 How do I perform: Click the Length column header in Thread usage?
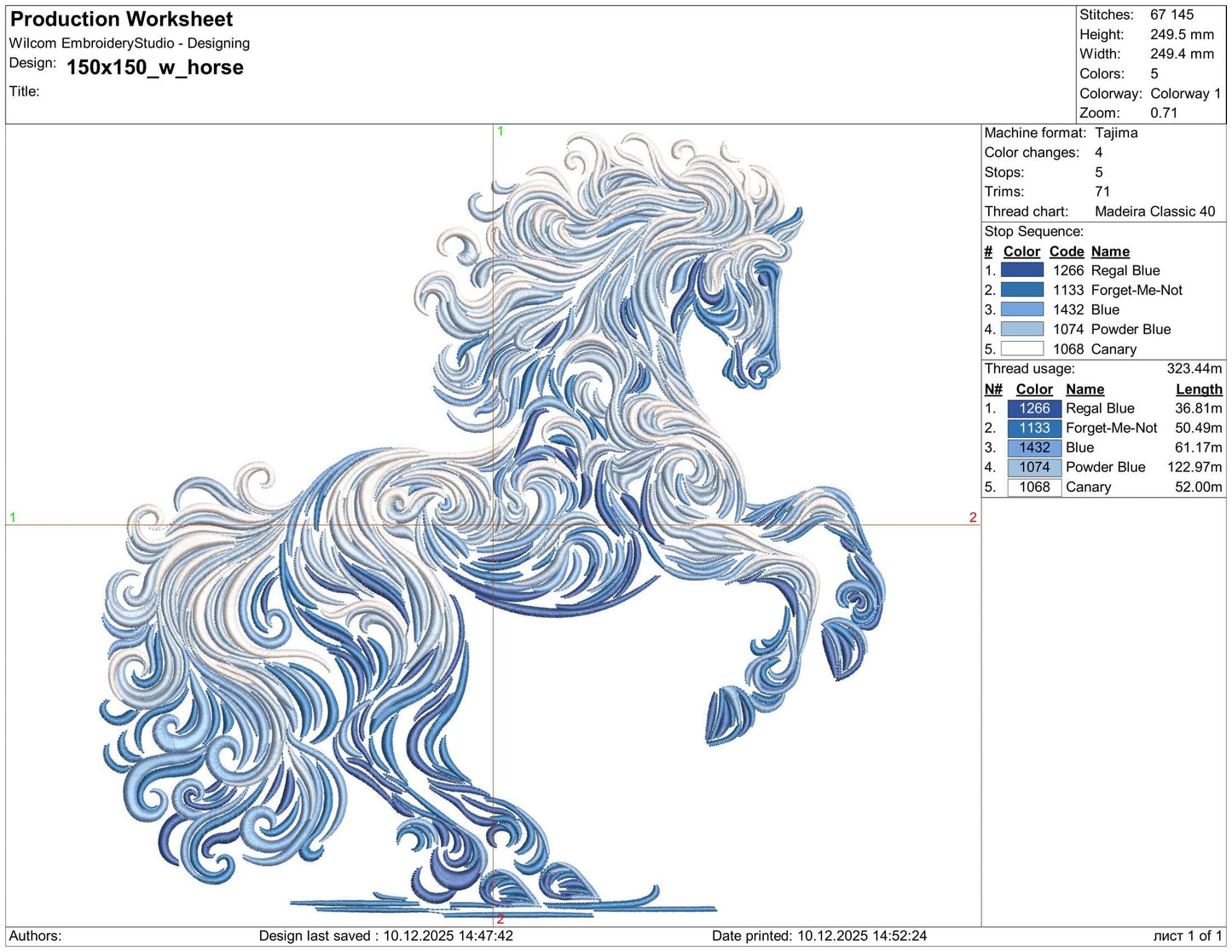[1199, 389]
